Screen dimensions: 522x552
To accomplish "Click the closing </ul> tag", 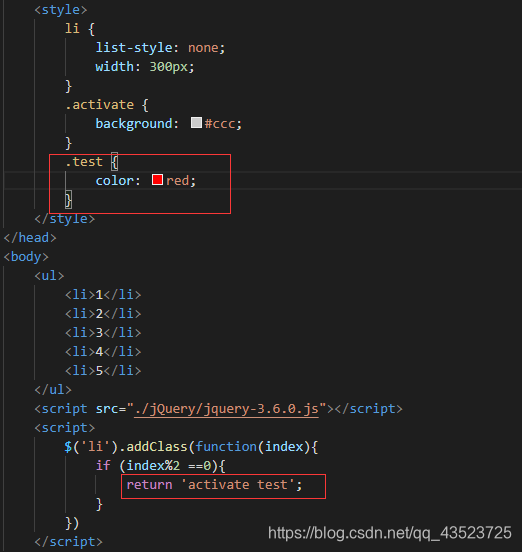I will click(x=53, y=390).
